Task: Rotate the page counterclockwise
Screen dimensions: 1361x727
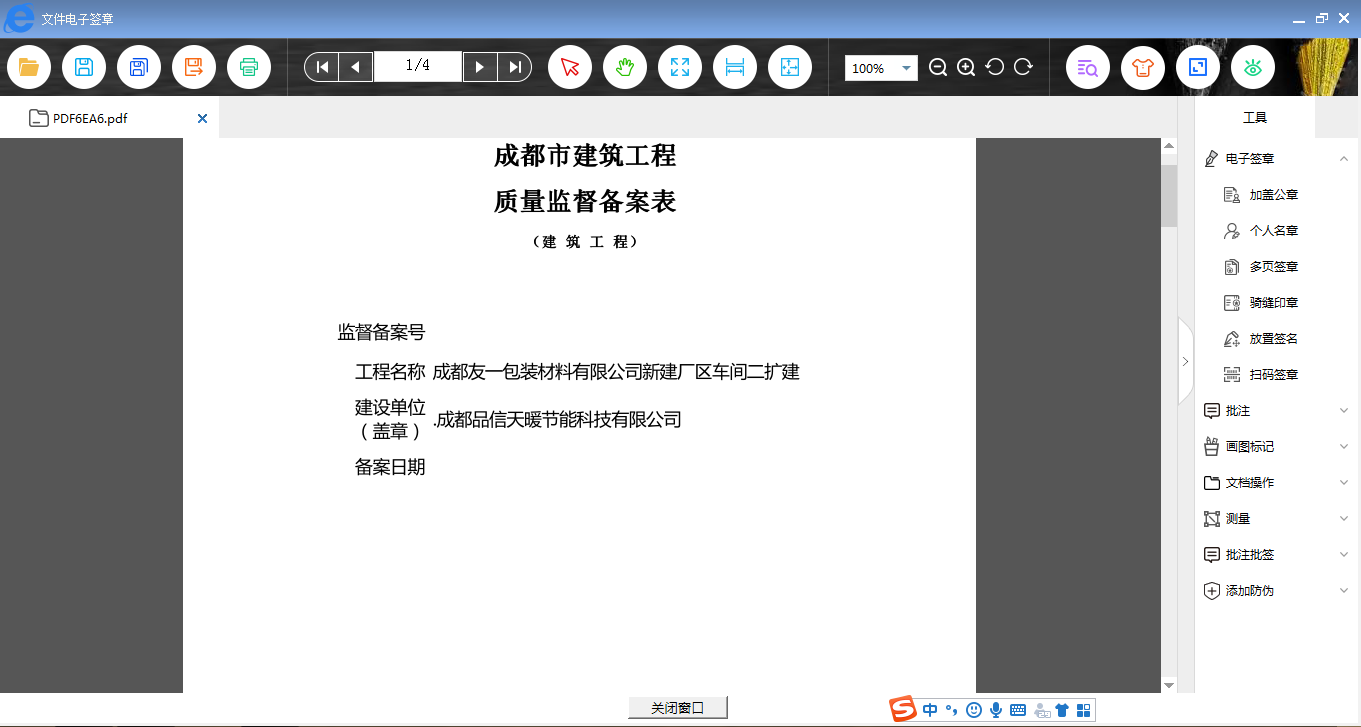Action: pyautogui.click(x=993, y=67)
